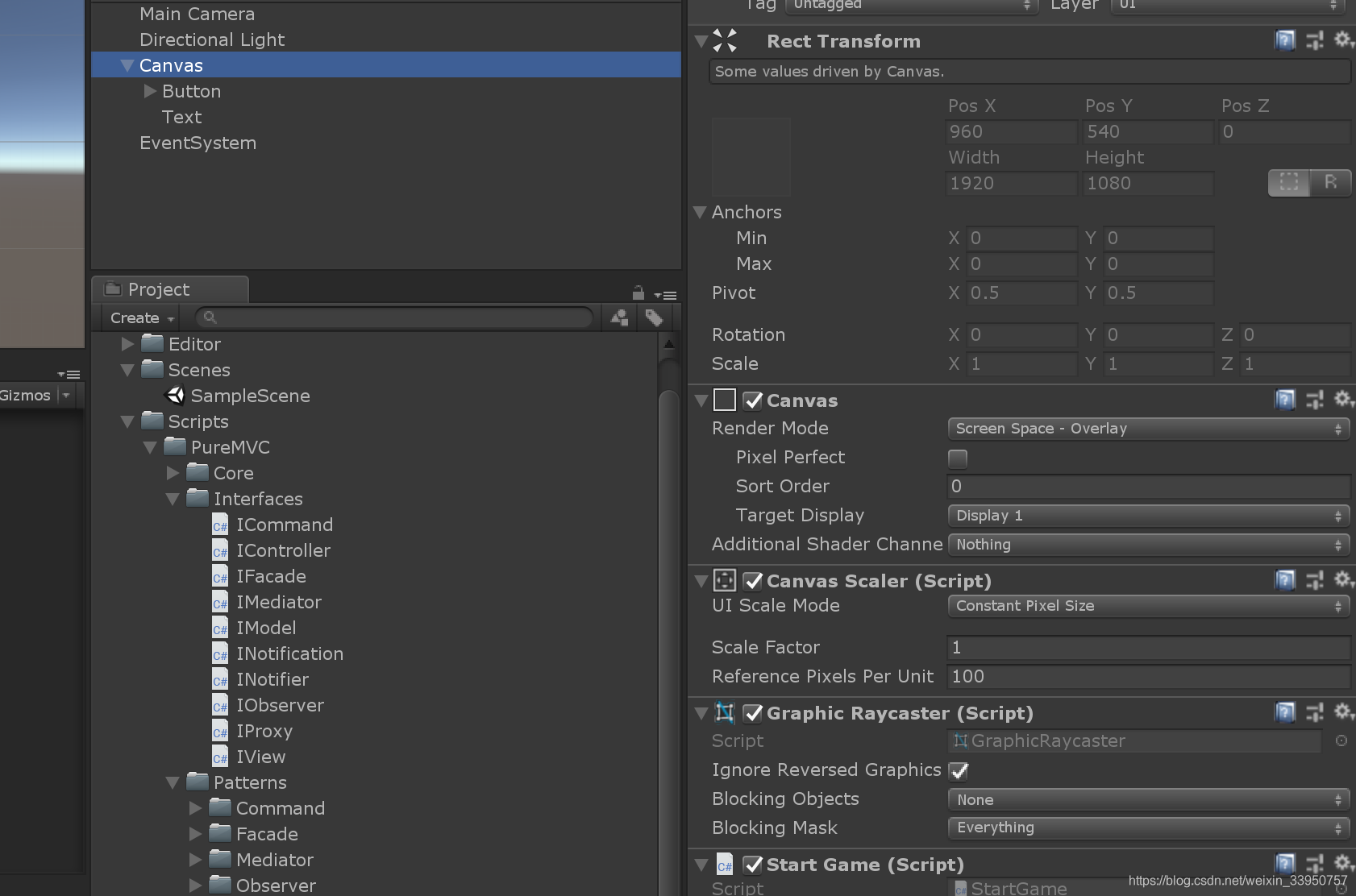The image size is (1356, 896).
Task: Open Canvas component preset icon
Action: coord(1314,400)
